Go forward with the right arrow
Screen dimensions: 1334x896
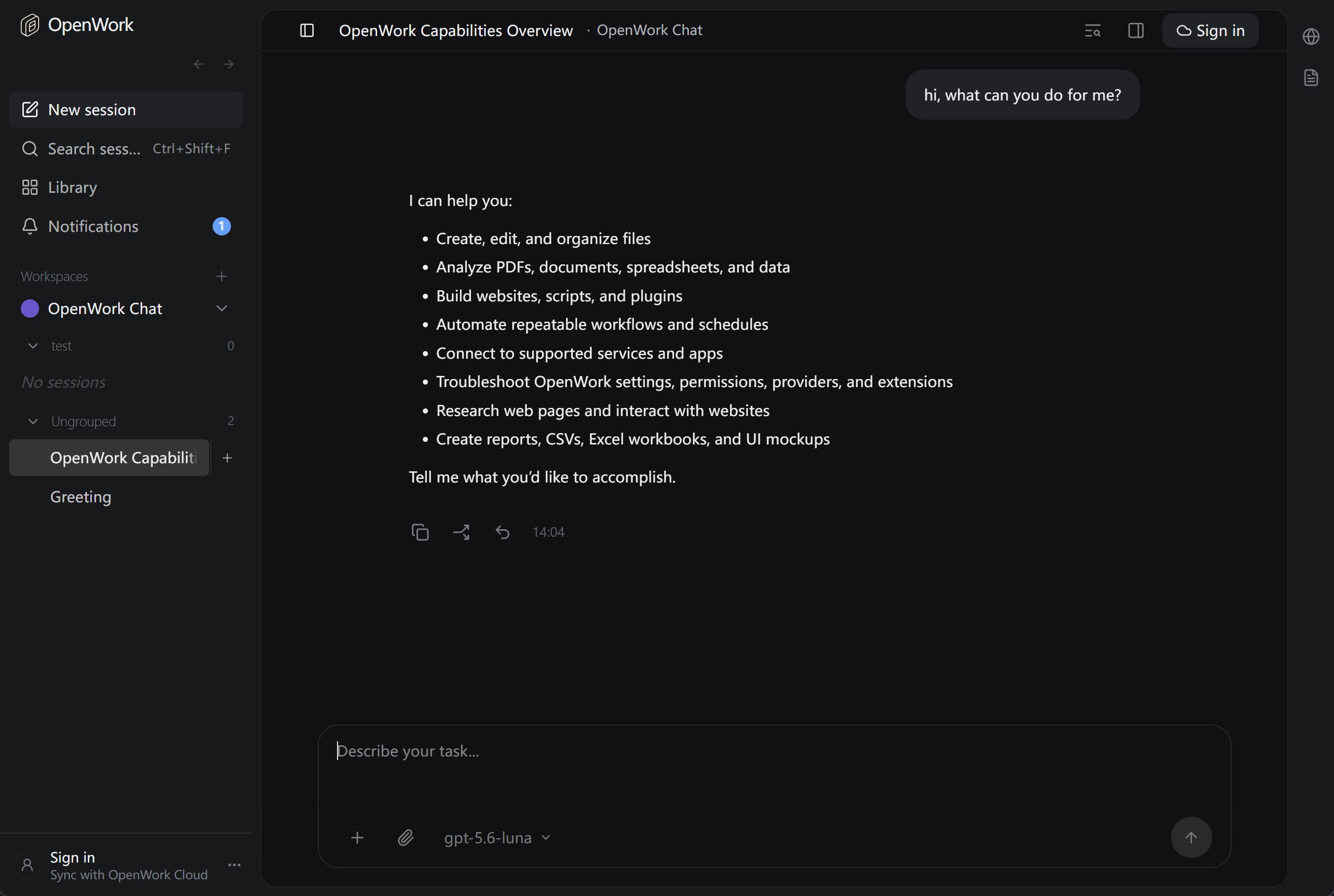[228, 64]
